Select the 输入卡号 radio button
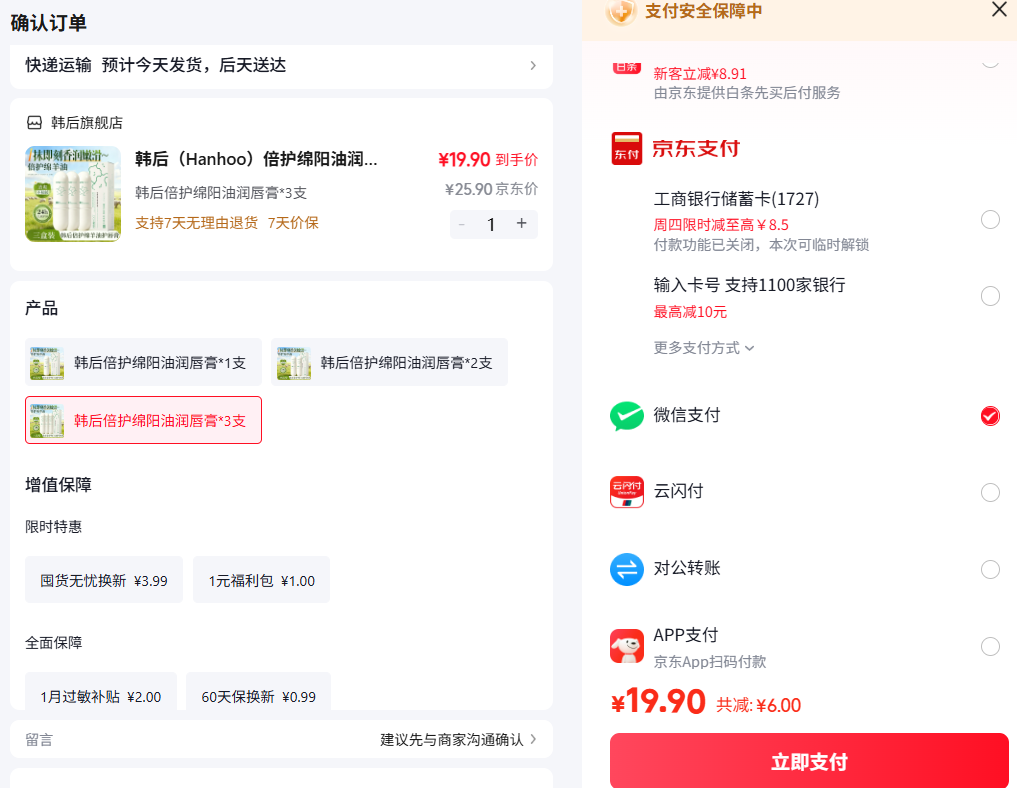Viewport: 1017px width, 788px height. (x=990, y=296)
